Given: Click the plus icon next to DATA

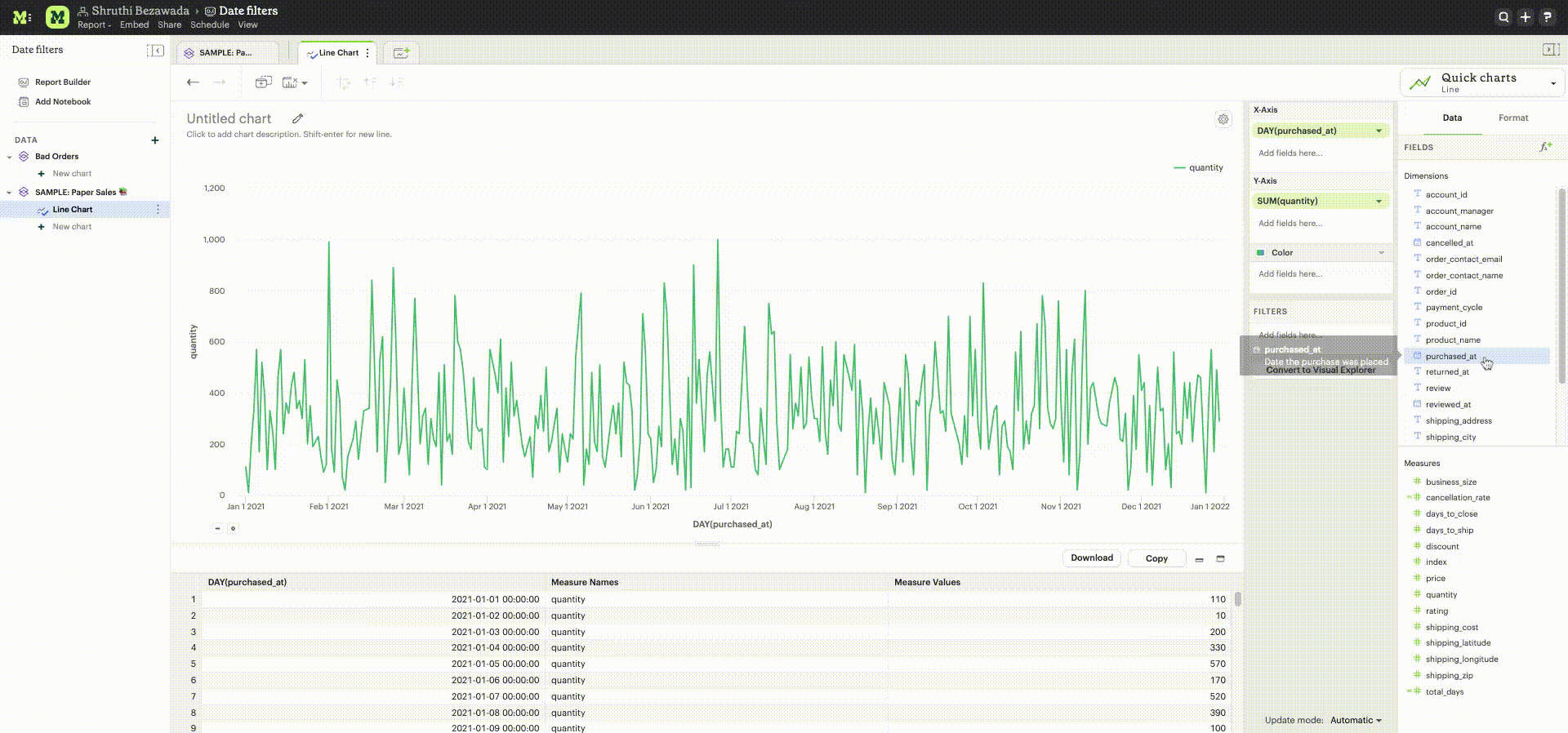Looking at the screenshot, I should click(155, 140).
